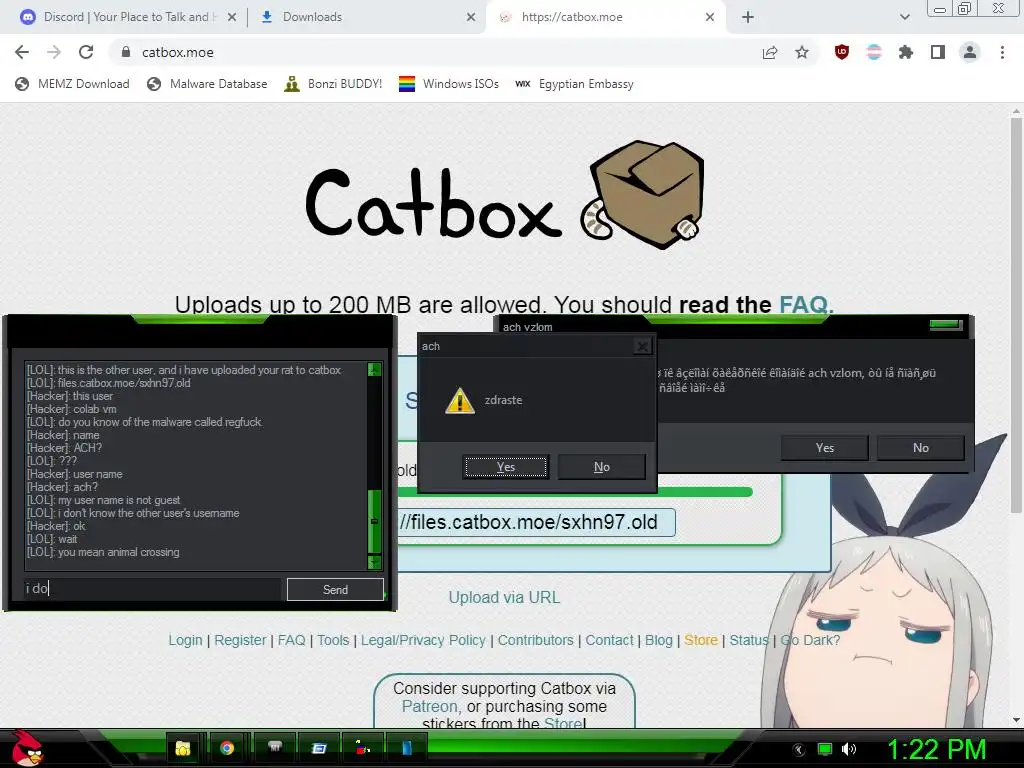This screenshot has width=1024, height=768.
Task: Open the footer FAQ link
Action: tap(291, 640)
